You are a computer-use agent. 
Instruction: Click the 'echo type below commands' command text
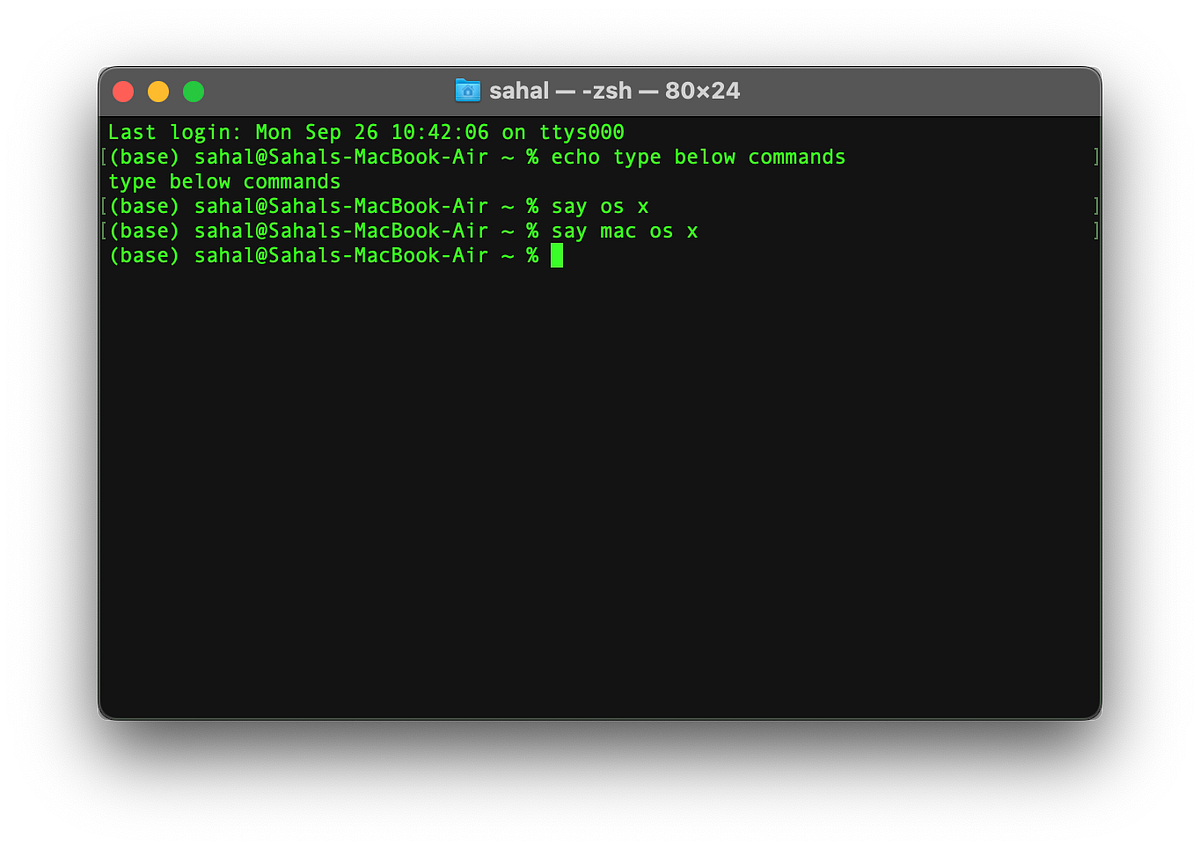(x=699, y=156)
